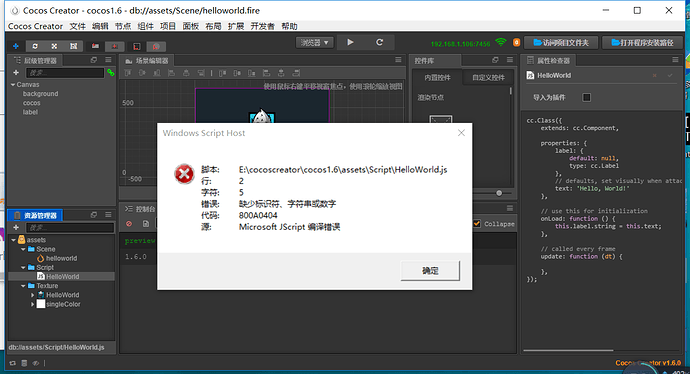This screenshot has width=690, height=374.
Task: Clear the console with red icon
Action: 129,224
